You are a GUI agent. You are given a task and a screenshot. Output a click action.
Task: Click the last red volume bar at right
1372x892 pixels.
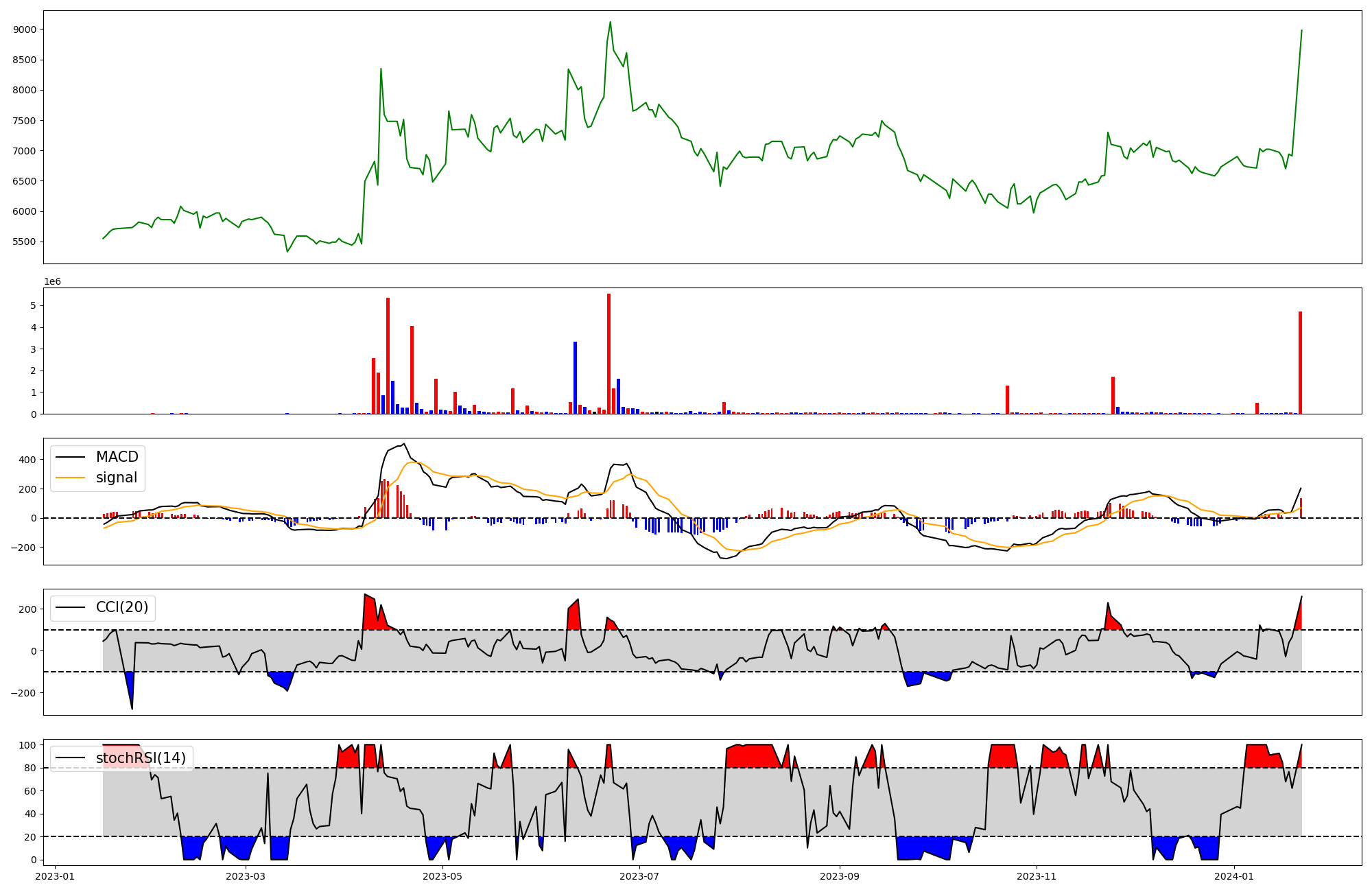[1300, 362]
